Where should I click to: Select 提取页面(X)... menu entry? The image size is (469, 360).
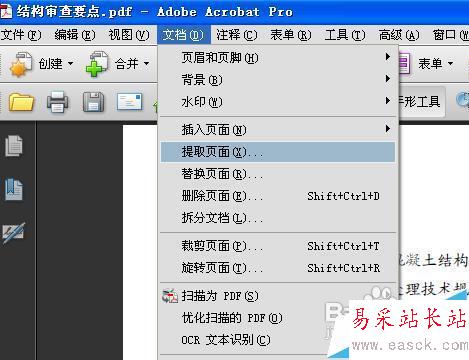click(x=278, y=152)
